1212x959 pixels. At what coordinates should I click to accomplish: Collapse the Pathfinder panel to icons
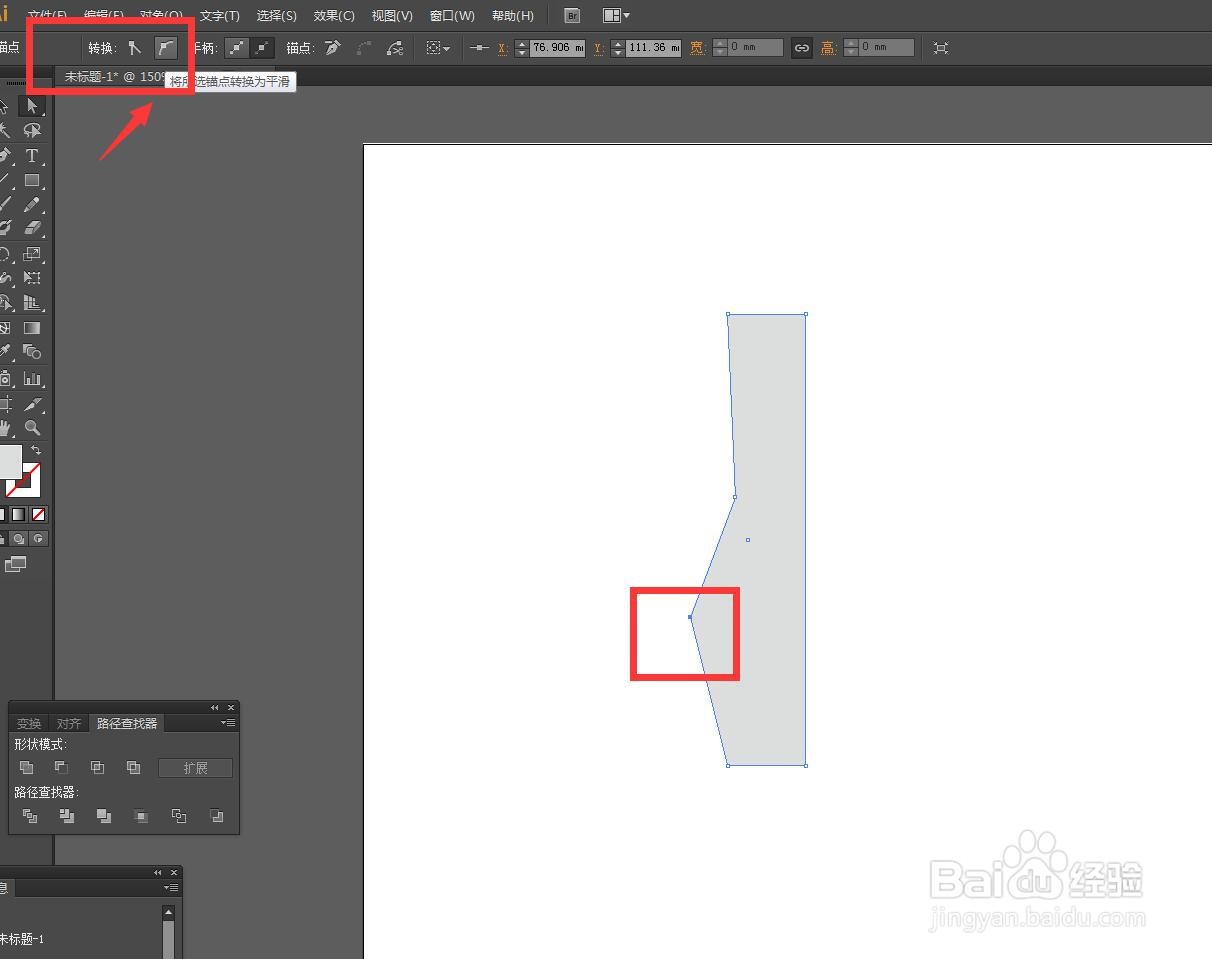214,707
